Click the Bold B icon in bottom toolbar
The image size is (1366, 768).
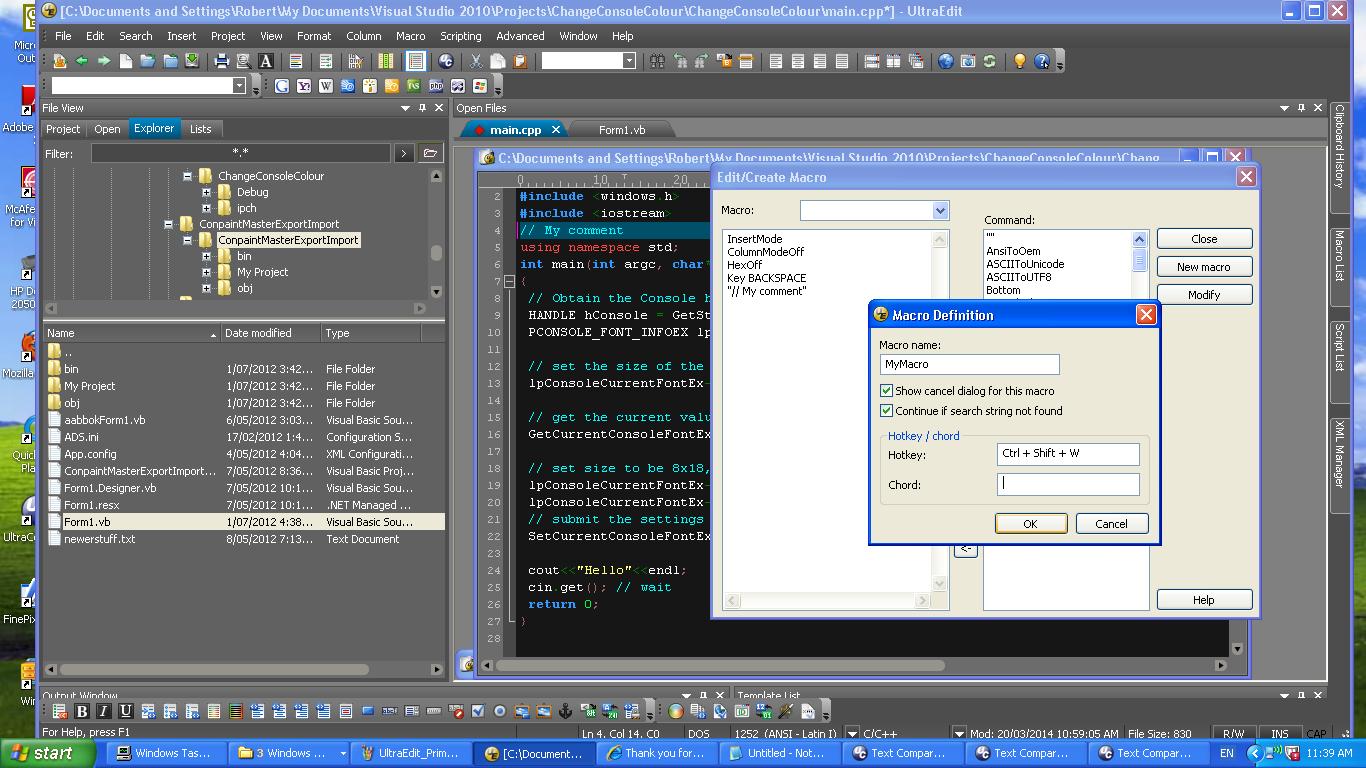click(82, 711)
